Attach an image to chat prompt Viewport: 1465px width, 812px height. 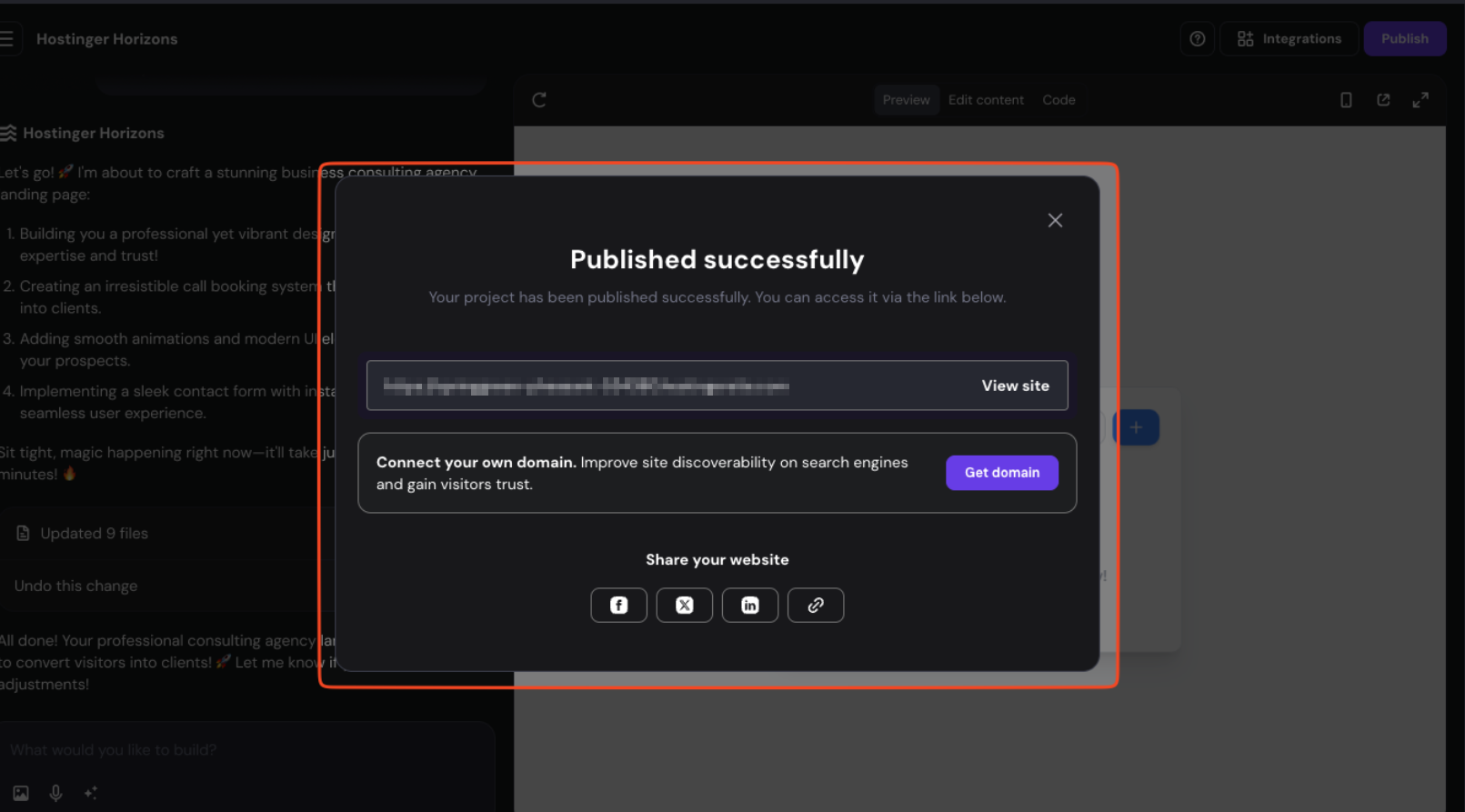tap(21, 793)
